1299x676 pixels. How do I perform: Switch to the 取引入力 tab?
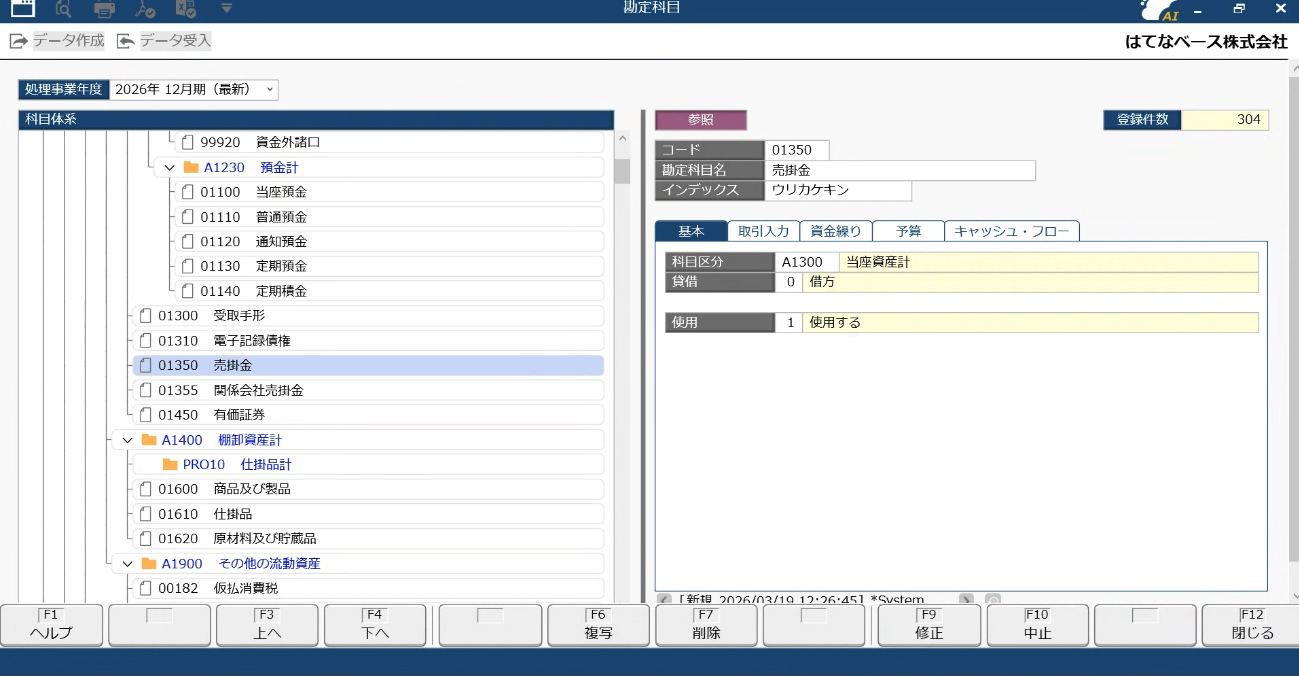point(763,231)
